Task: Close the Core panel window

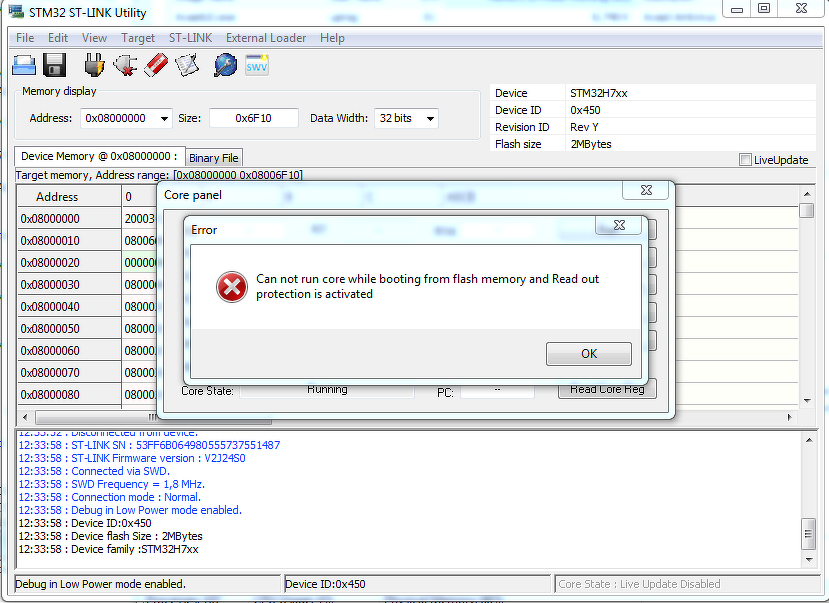Action: click(646, 190)
